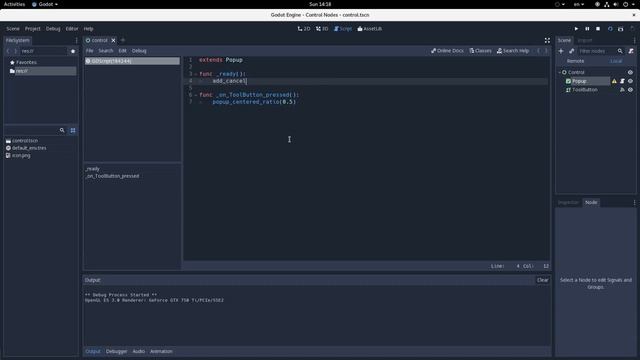This screenshot has width=640, height=360.
Task: Fold the _ready function
Action: 196,74
